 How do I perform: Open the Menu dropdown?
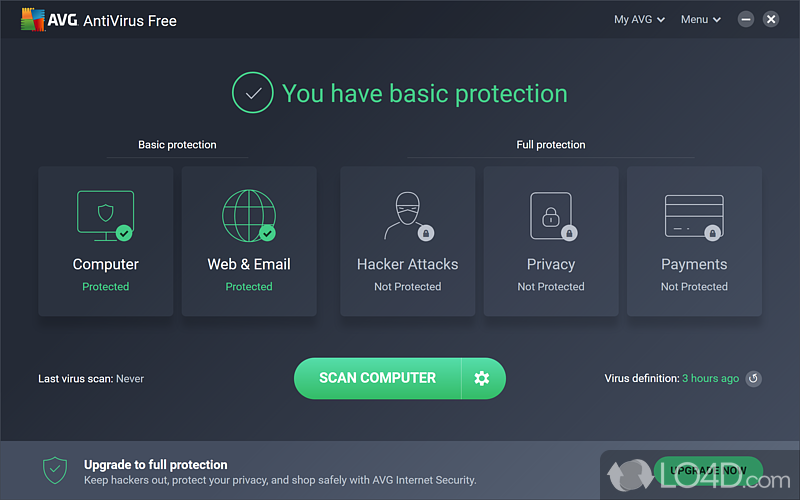click(x=701, y=19)
